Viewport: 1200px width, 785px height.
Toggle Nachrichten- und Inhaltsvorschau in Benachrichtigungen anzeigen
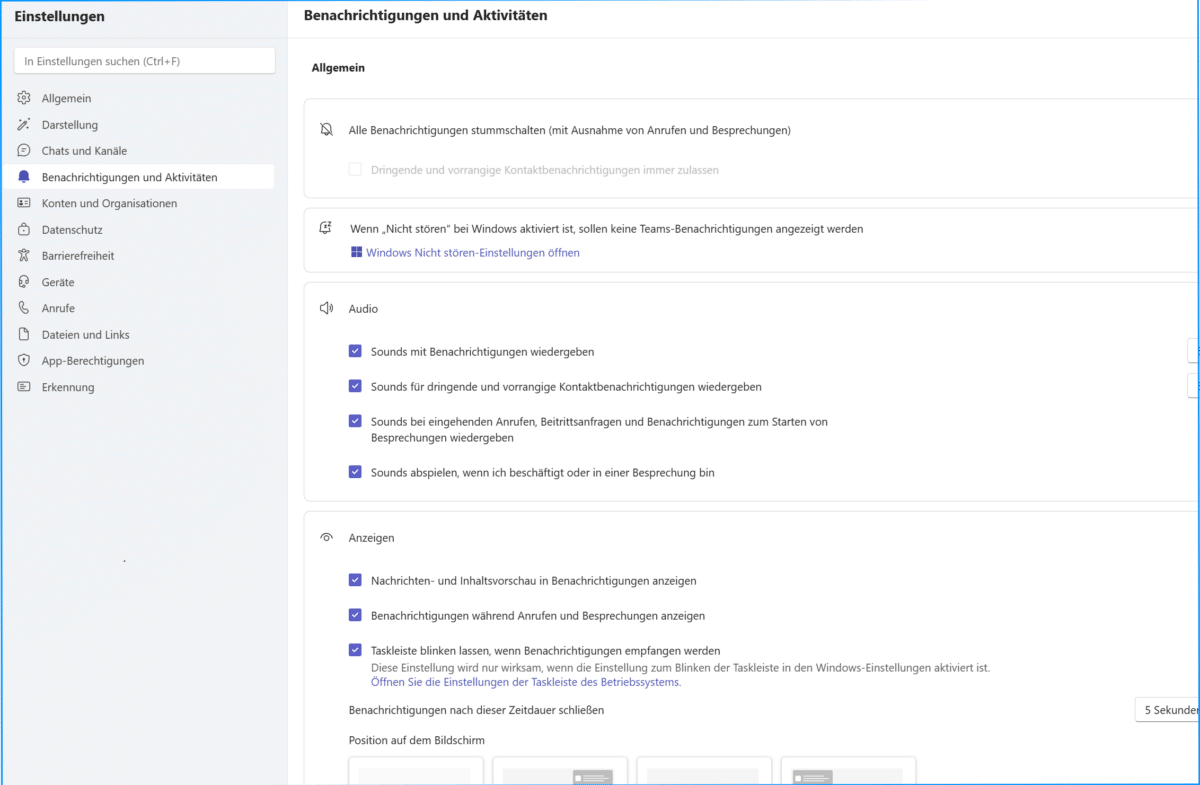[x=355, y=580]
